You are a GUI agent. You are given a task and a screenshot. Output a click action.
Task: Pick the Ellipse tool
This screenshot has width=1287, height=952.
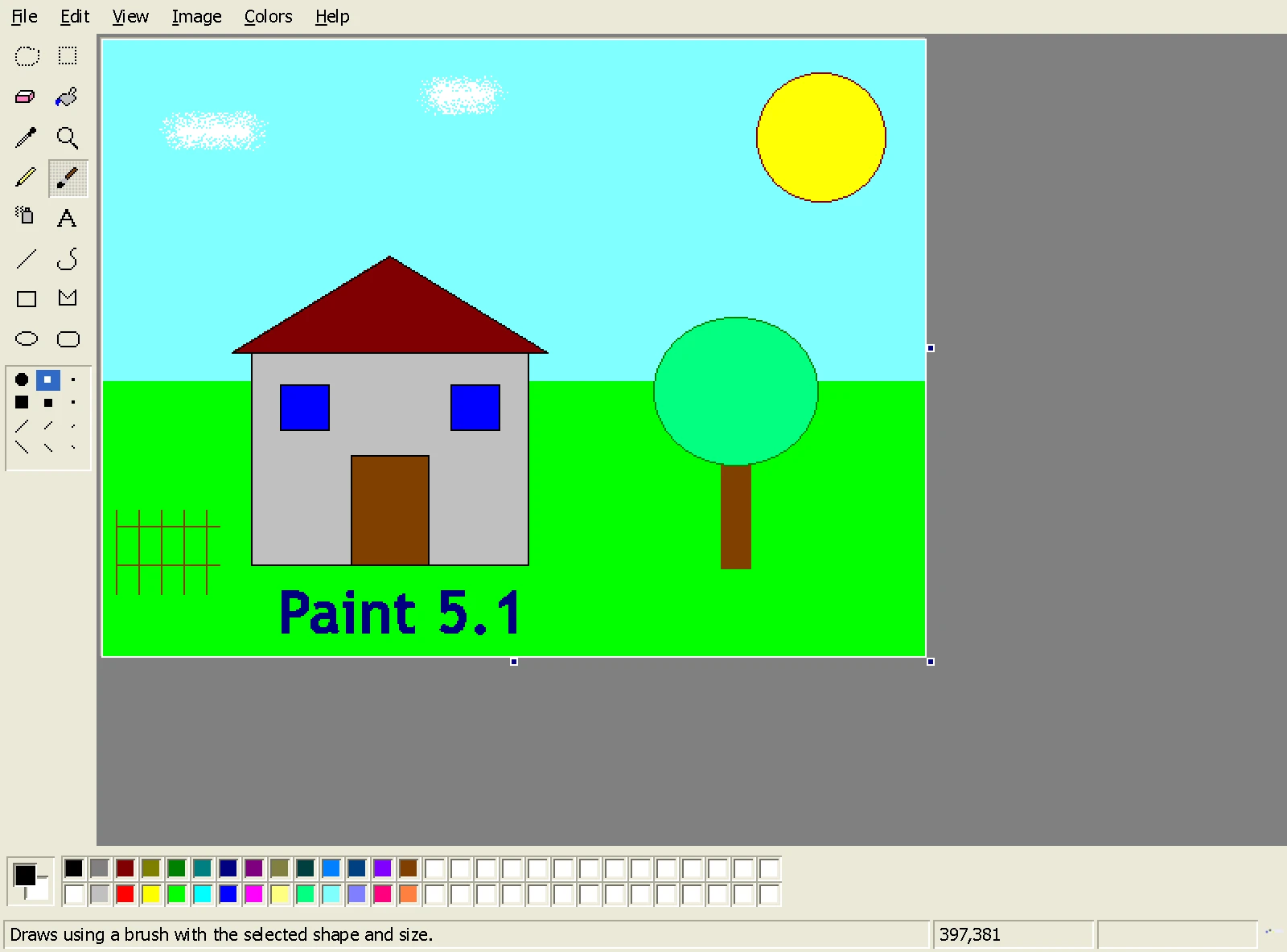click(27, 339)
